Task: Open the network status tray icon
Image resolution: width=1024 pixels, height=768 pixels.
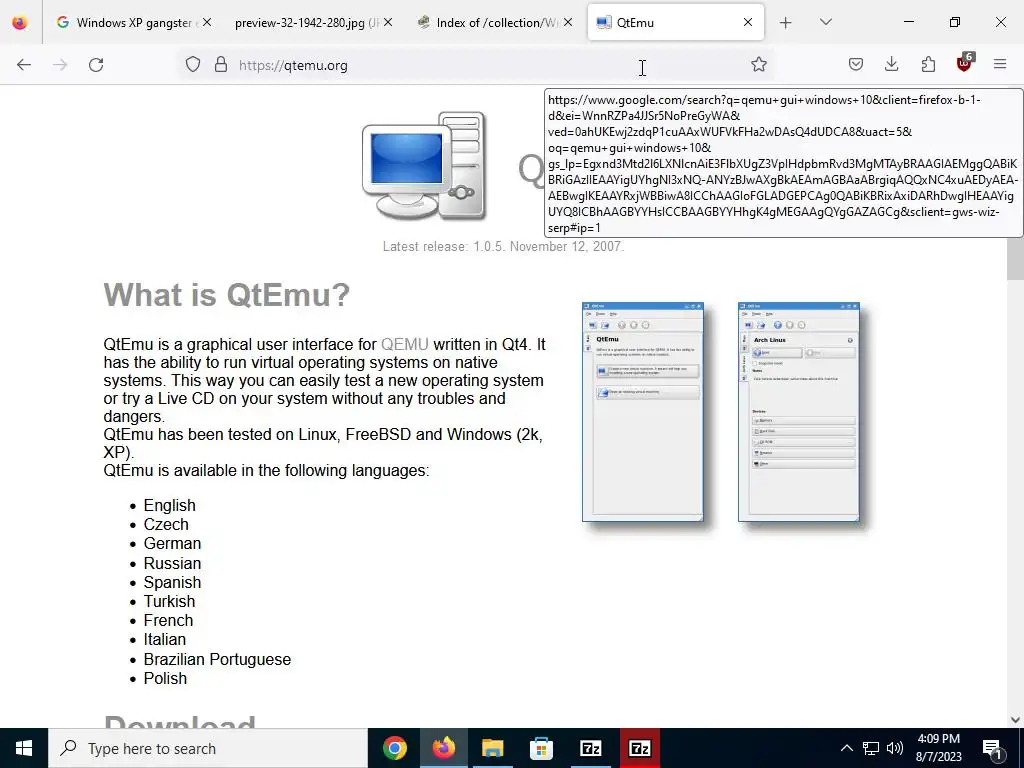Action: (x=871, y=748)
